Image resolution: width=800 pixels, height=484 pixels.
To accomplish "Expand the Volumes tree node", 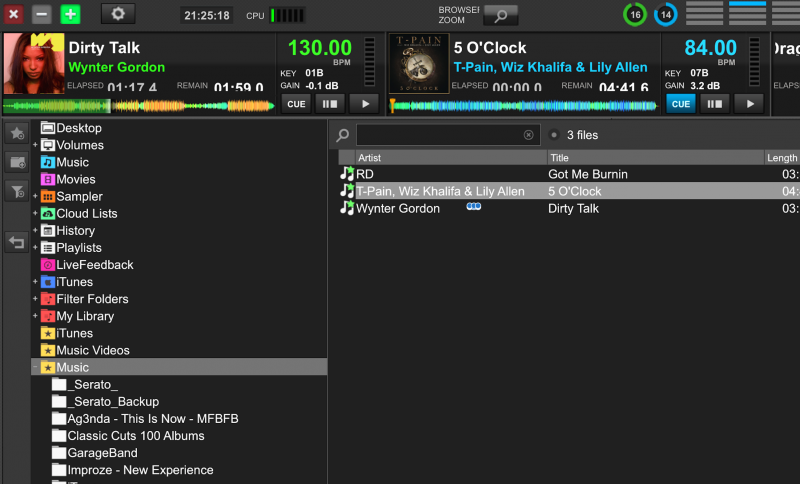I will coord(35,145).
